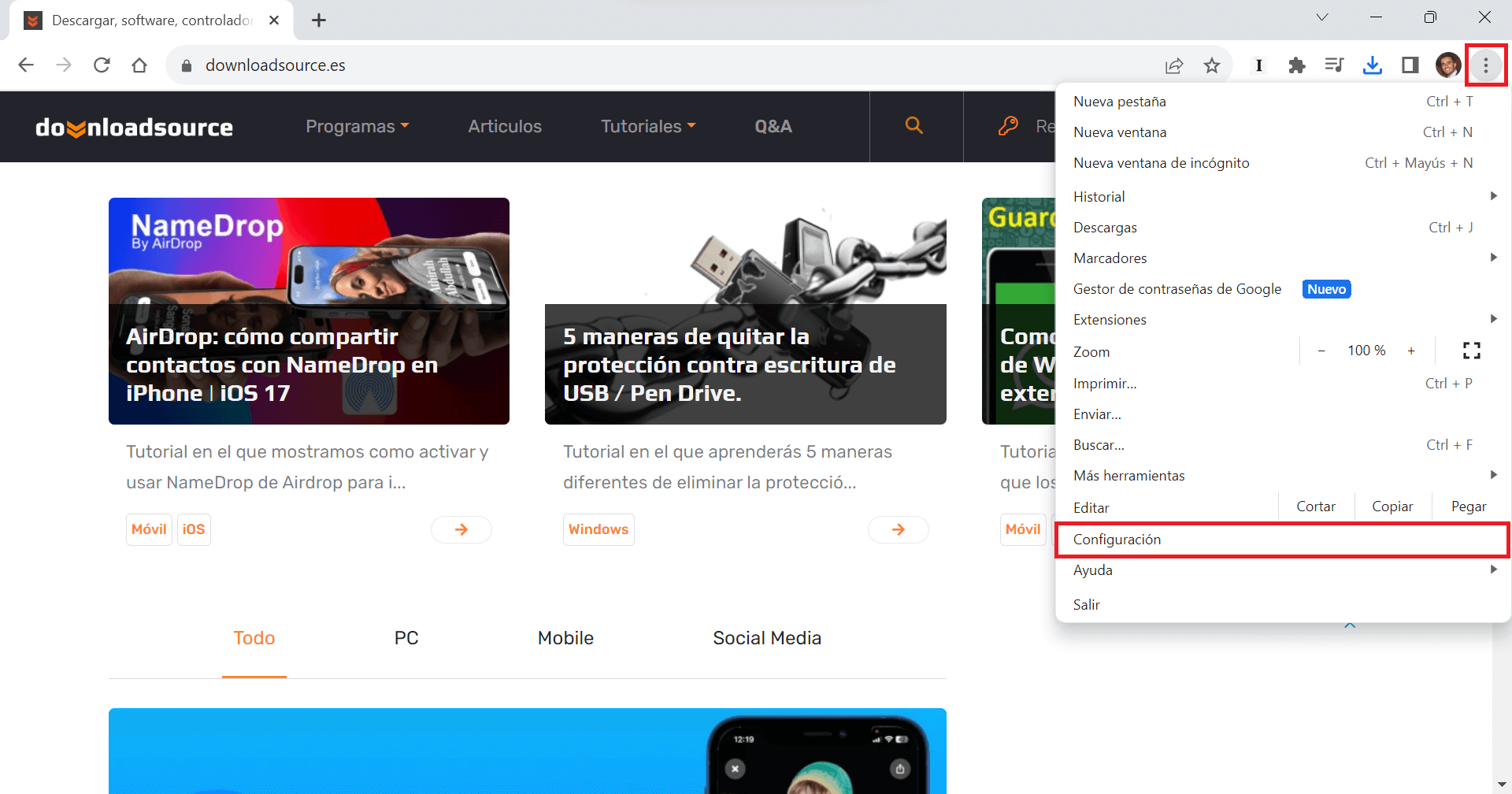Go back to previous page
Screen dimensions: 1512x794
[26, 65]
